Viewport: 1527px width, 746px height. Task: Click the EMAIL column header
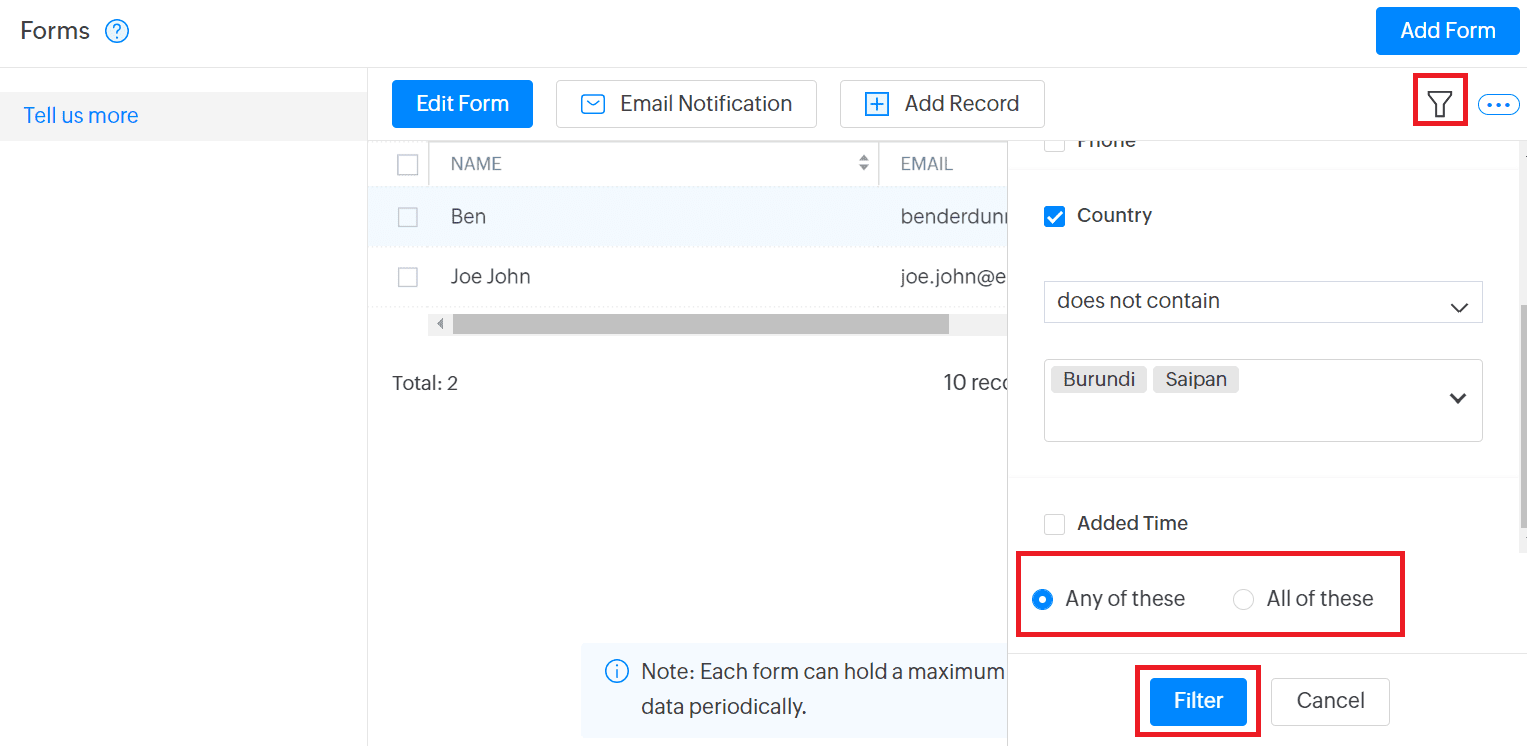click(x=927, y=164)
